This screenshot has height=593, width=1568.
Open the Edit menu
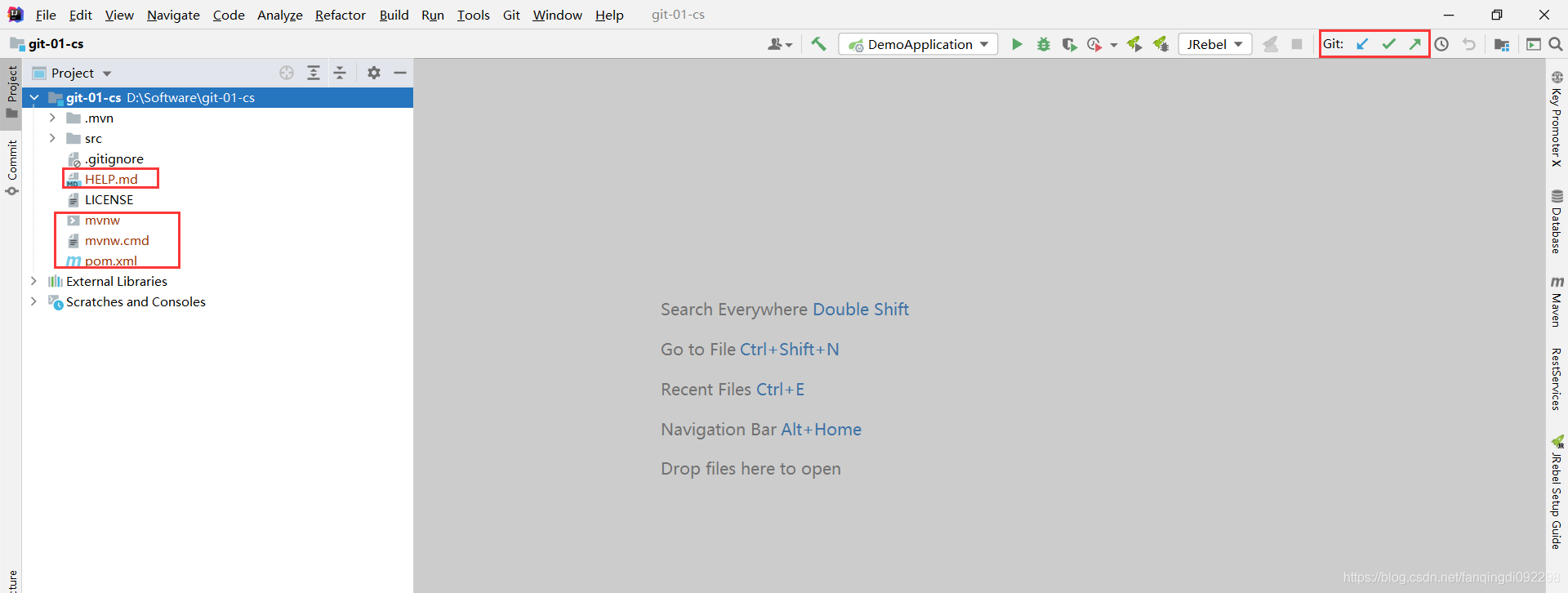(x=81, y=15)
